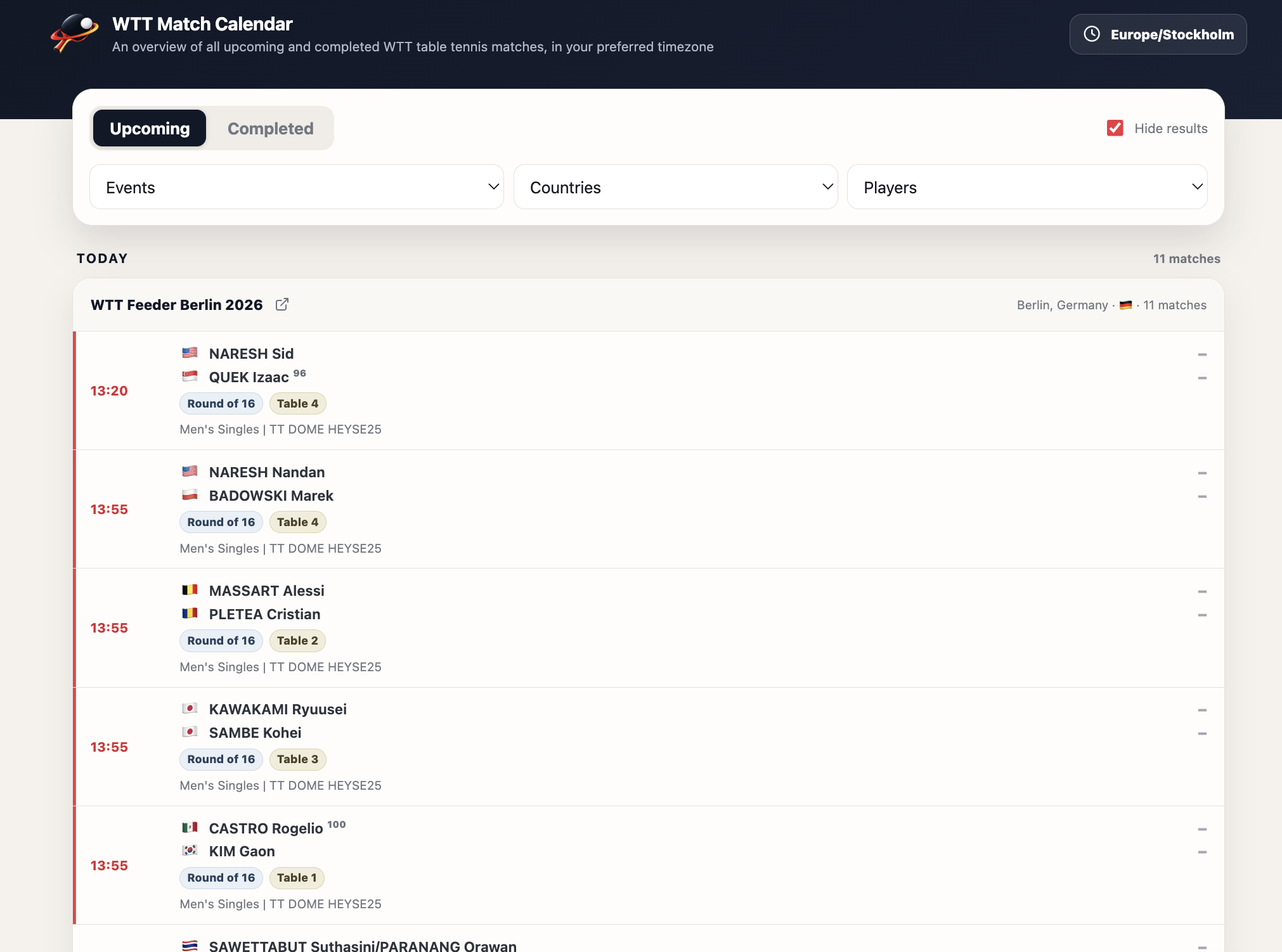Click the Table 3 badge
The width and height of the screenshot is (1282, 952).
(298, 759)
